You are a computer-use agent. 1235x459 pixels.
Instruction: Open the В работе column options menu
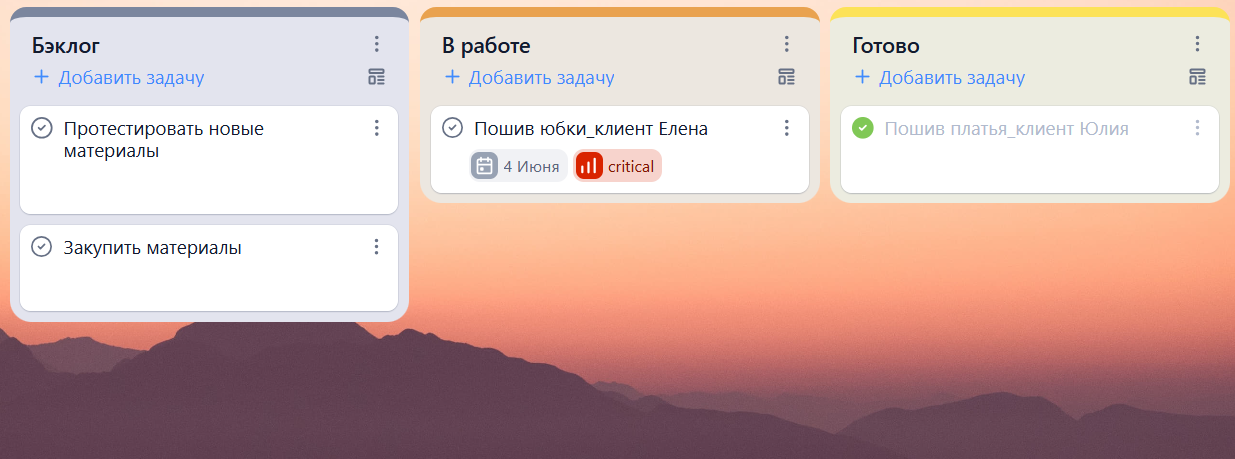[x=787, y=44]
